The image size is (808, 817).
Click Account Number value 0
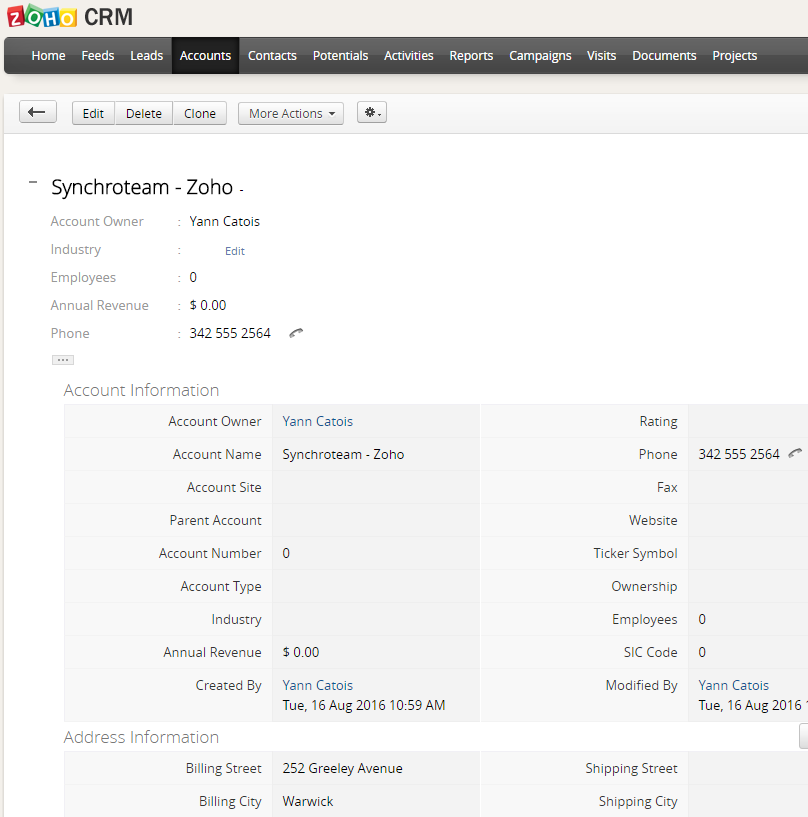(x=286, y=553)
